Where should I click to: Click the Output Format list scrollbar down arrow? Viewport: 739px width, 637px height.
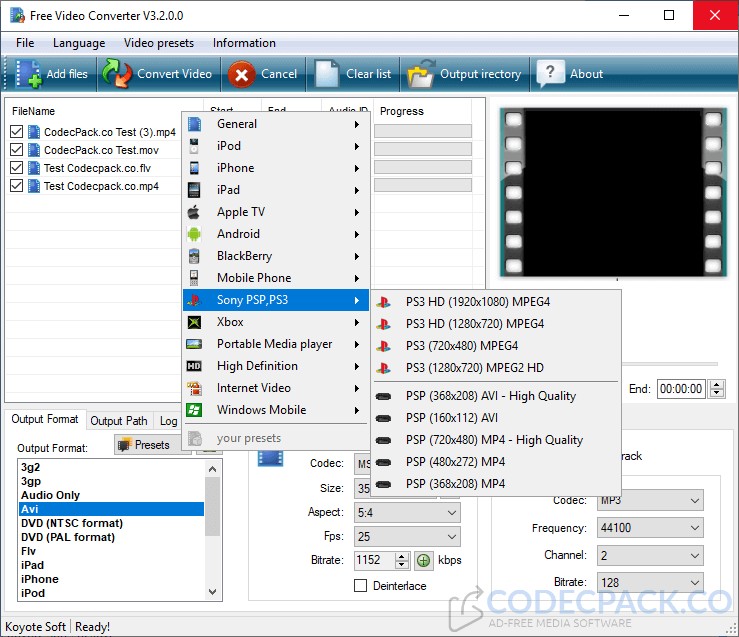click(x=213, y=592)
